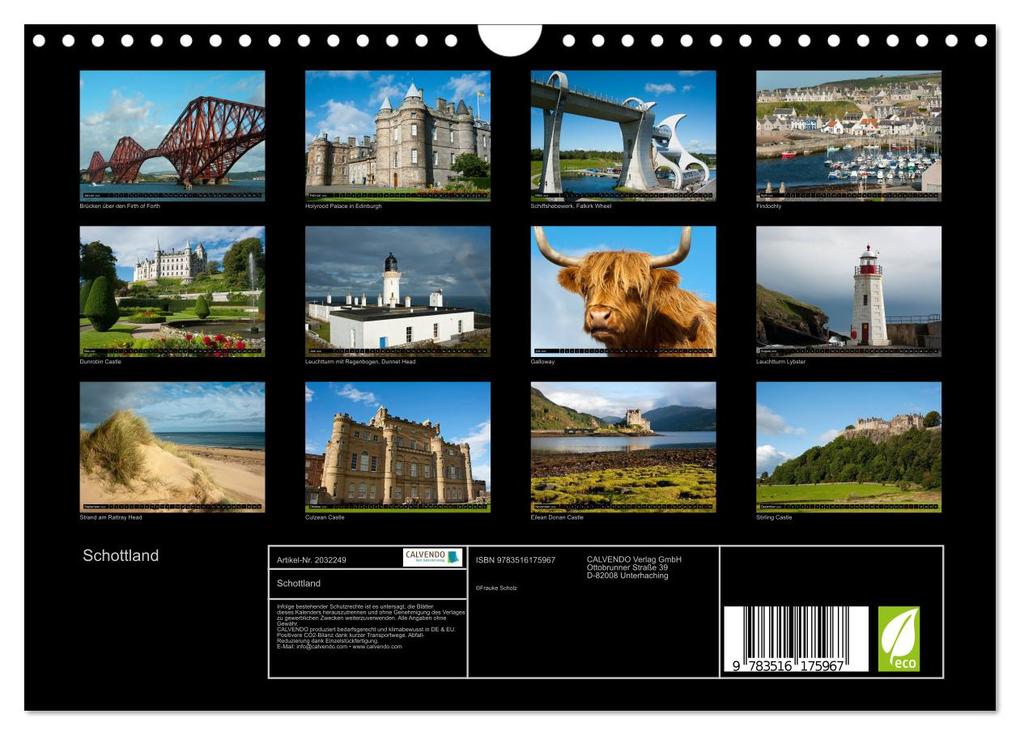Click the Artikel-Nr. 2032249 label

[x=311, y=560]
